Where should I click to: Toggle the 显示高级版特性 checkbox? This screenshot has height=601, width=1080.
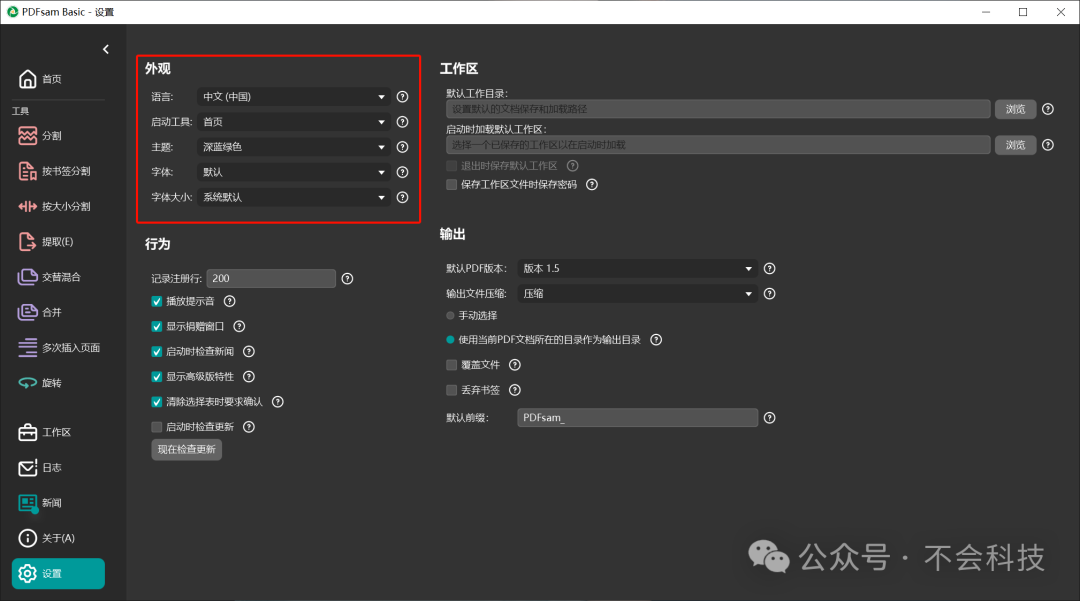coord(157,377)
